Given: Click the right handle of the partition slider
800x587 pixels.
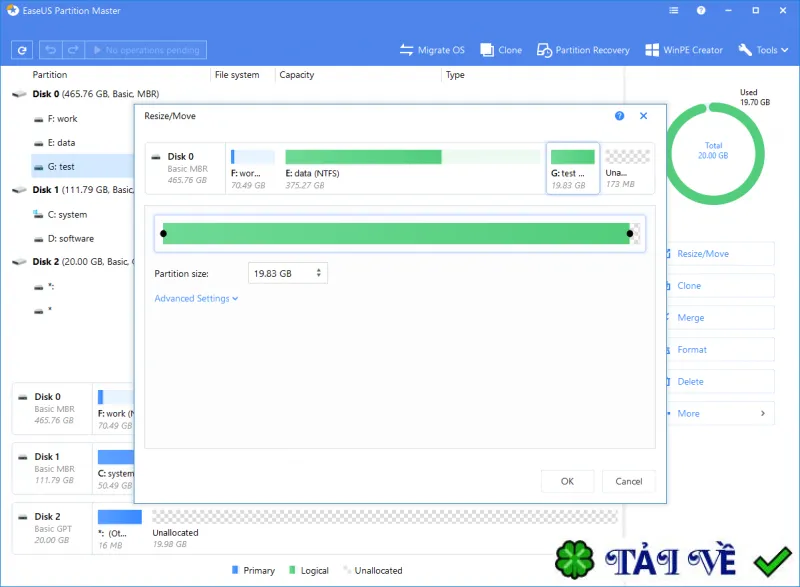Looking at the screenshot, I should [x=630, y=234].
